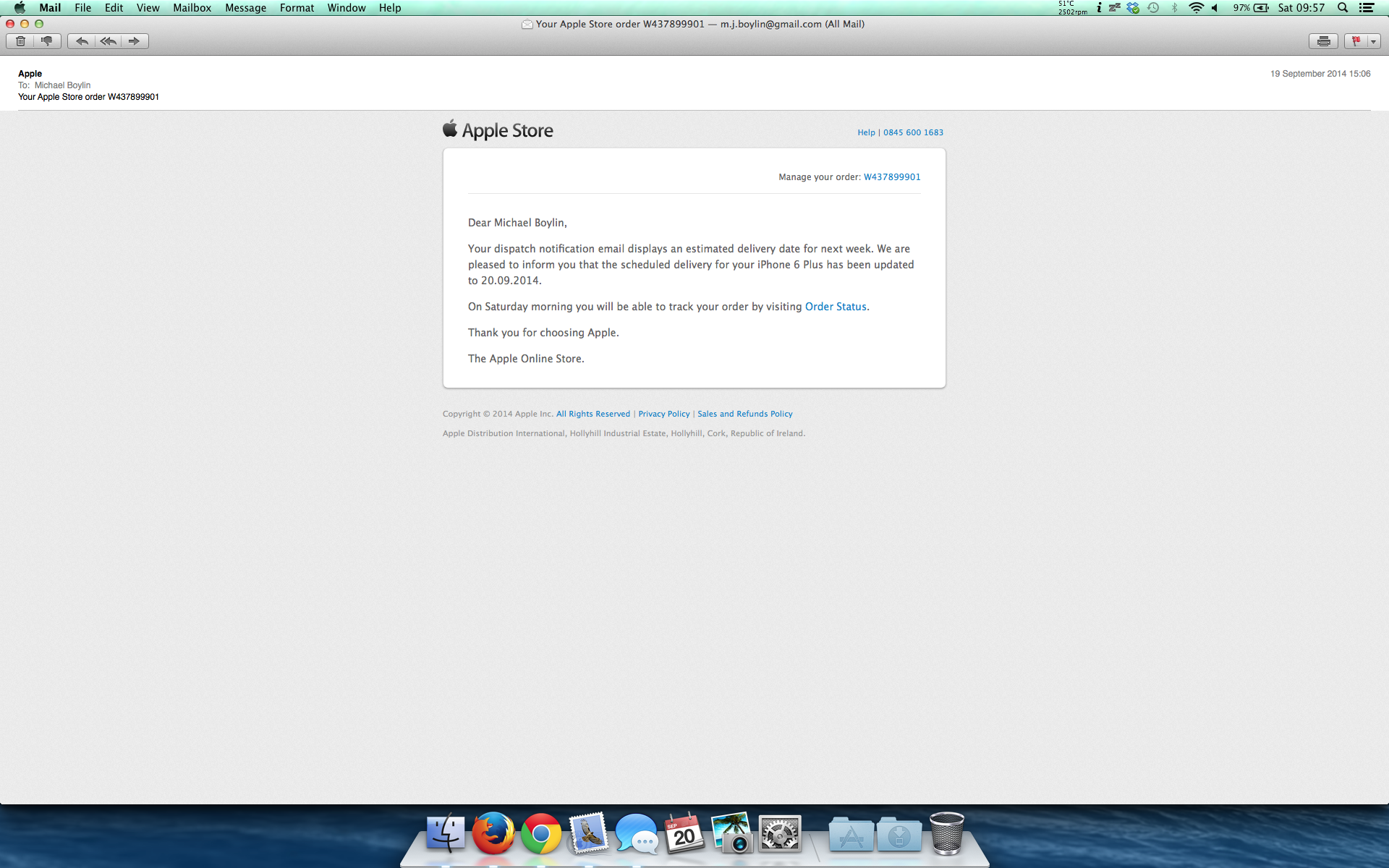This screenshot has height=868, width=1389.
Task: Open Time Machine menu icon
Action: [x=1153, y=8]
